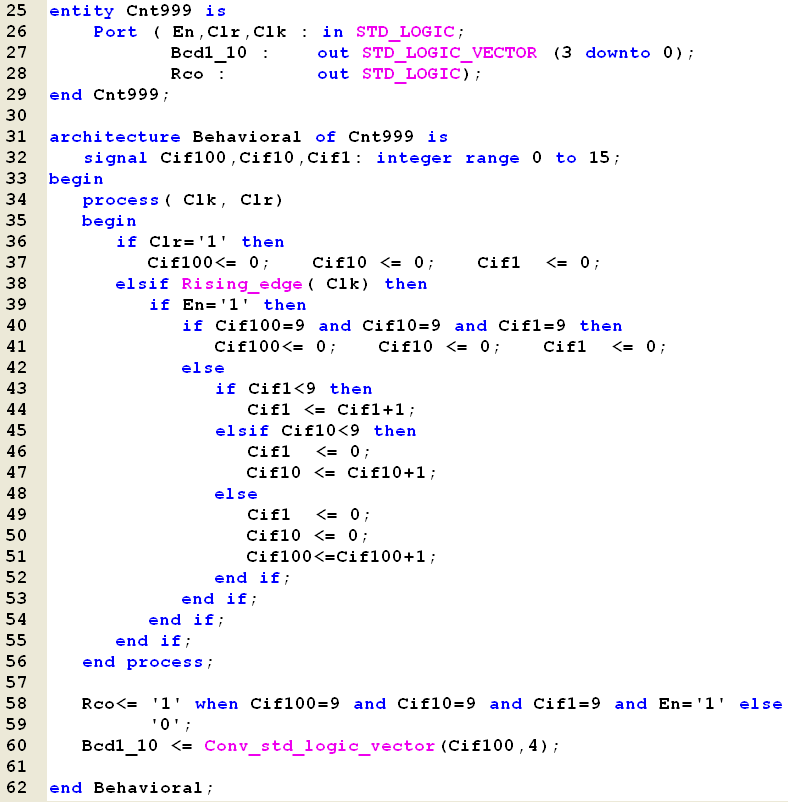788x802 pixels.
Task: Click the 'when' keyword on line 58
Action: (216, 704)
